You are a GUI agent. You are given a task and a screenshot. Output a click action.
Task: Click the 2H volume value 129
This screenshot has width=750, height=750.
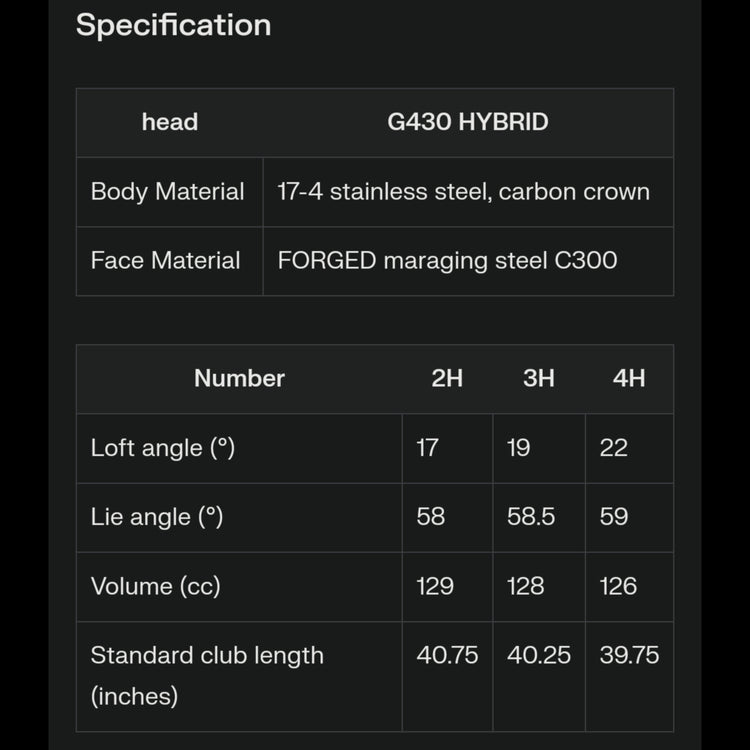coord(435,585)
